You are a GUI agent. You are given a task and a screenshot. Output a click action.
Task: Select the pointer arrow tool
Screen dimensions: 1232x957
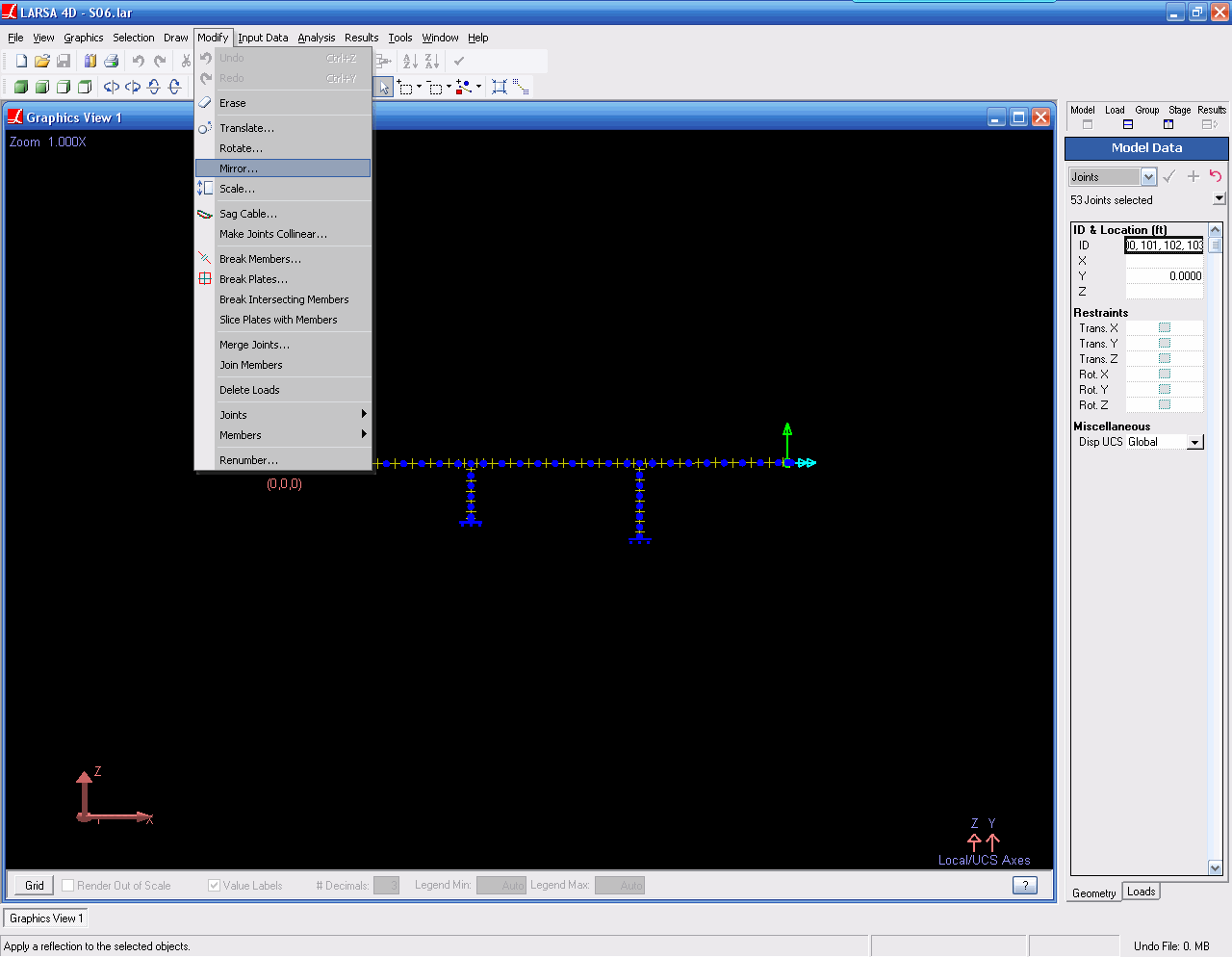click(x=384, y=88)
